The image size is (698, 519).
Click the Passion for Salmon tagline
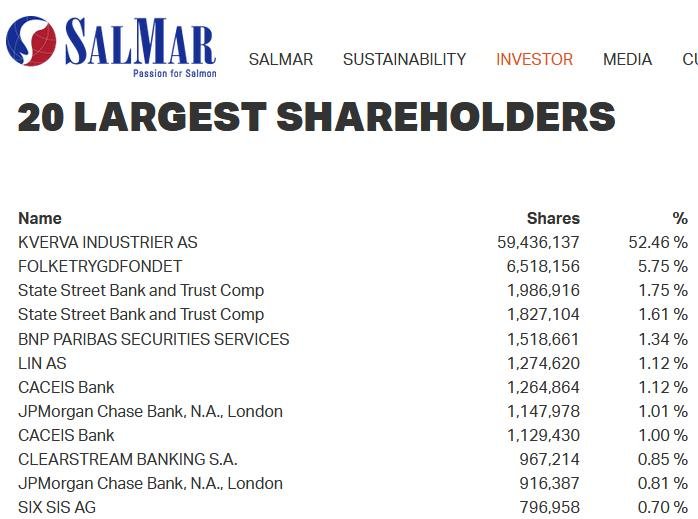pyautogui.click(x=174, y=73)
